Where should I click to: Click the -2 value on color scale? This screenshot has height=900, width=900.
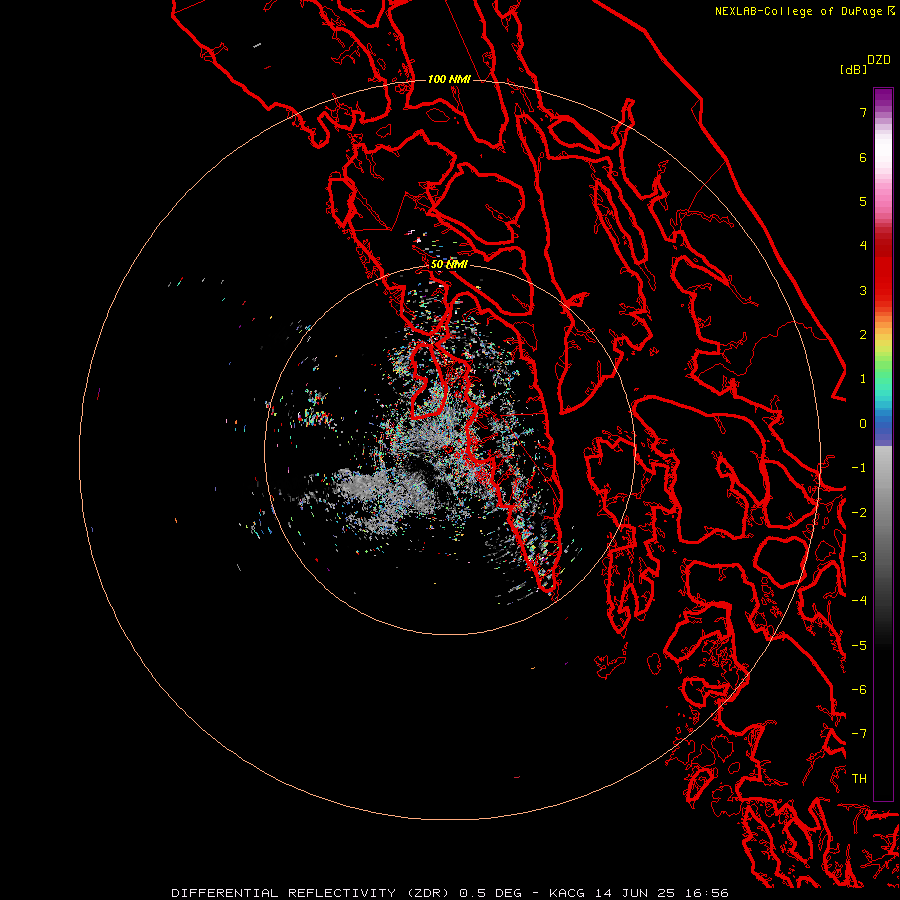859,513
